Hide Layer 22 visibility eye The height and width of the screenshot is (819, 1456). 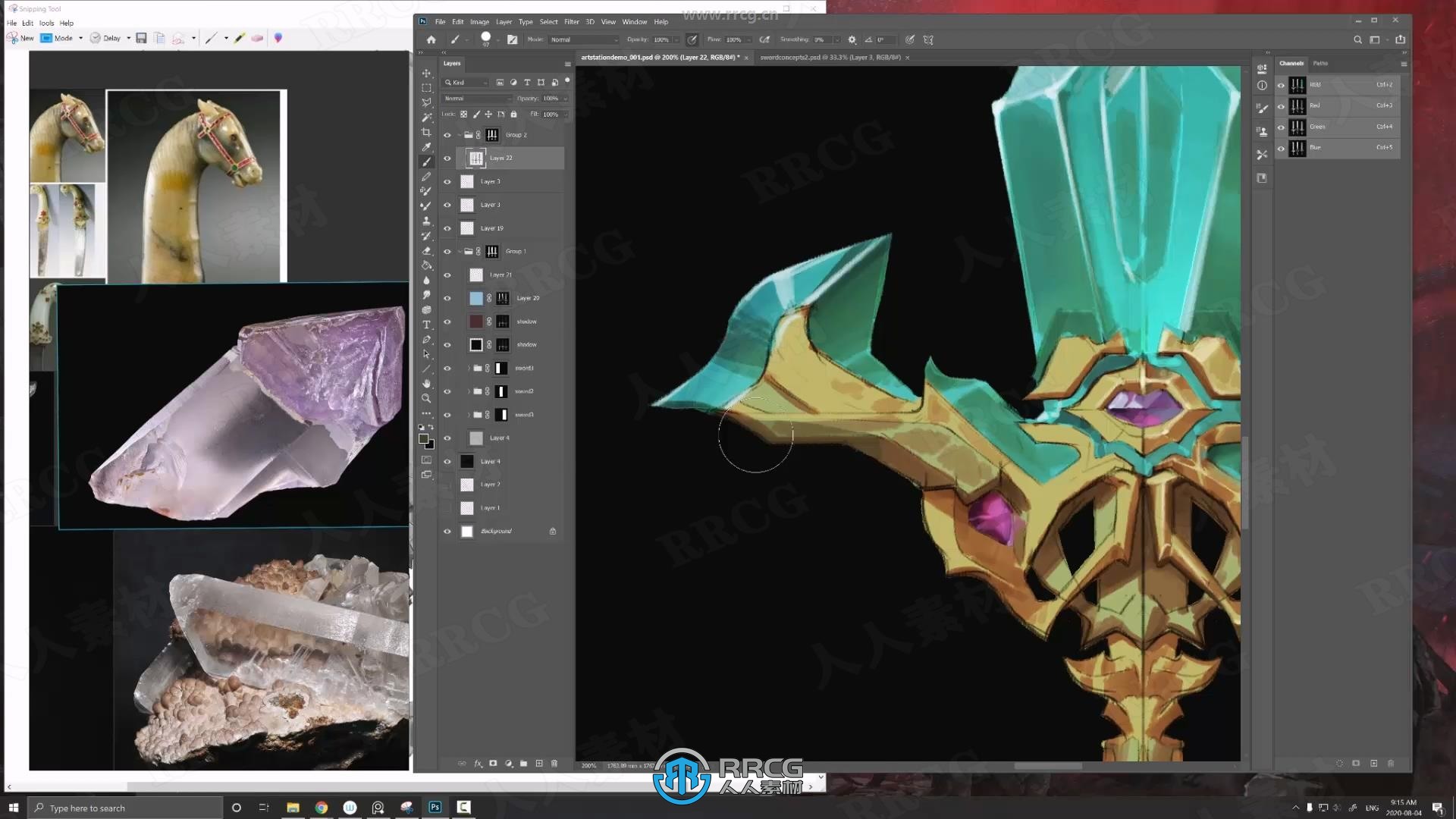pyautogui.click(x=447, y=158)
